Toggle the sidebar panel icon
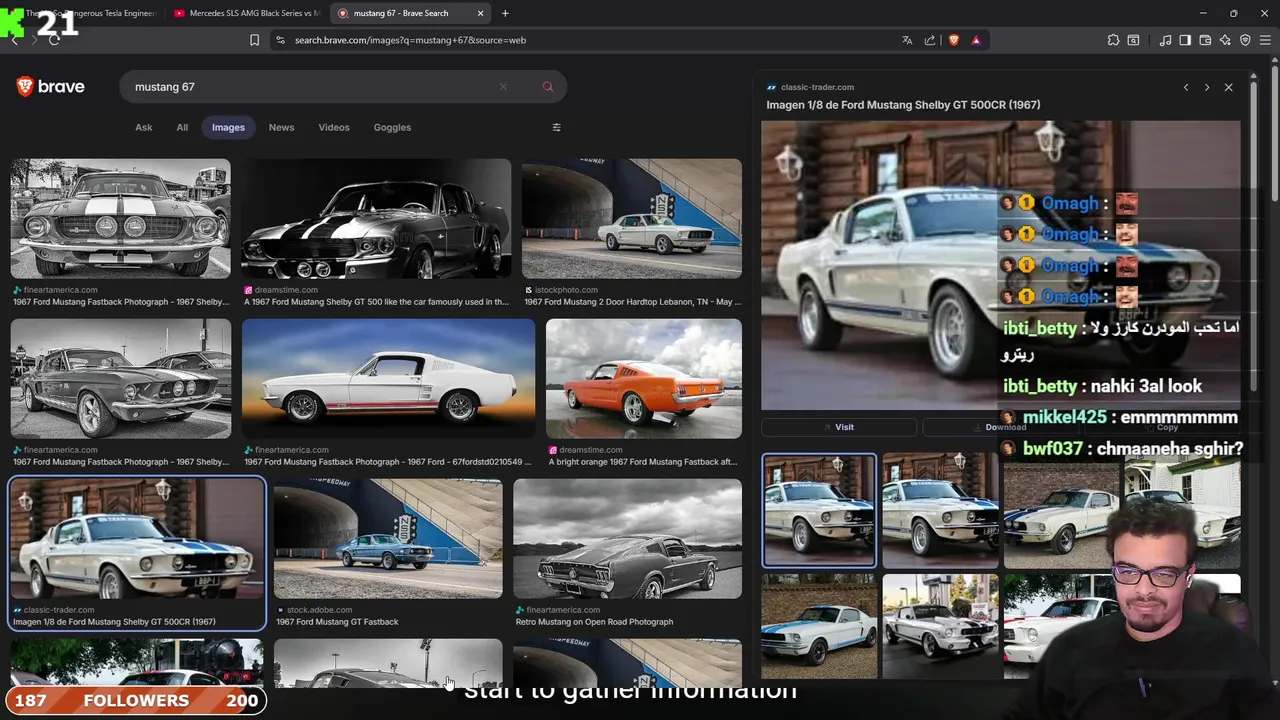This screenshot has height=720, width=1280. pos(1185,40)
